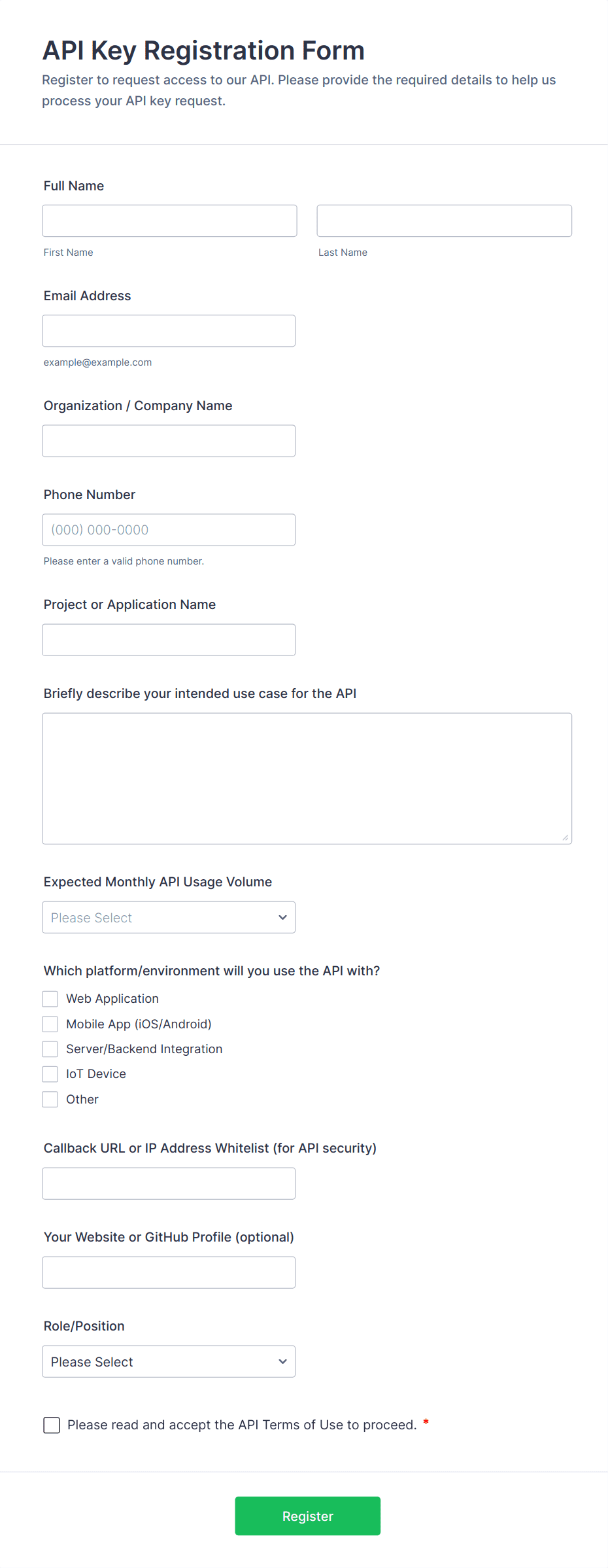Focus the Website or GitHub Profile field
The height and width of the screenshot is (1568, 608).
pyautogui.click(x=169, y=1272)
